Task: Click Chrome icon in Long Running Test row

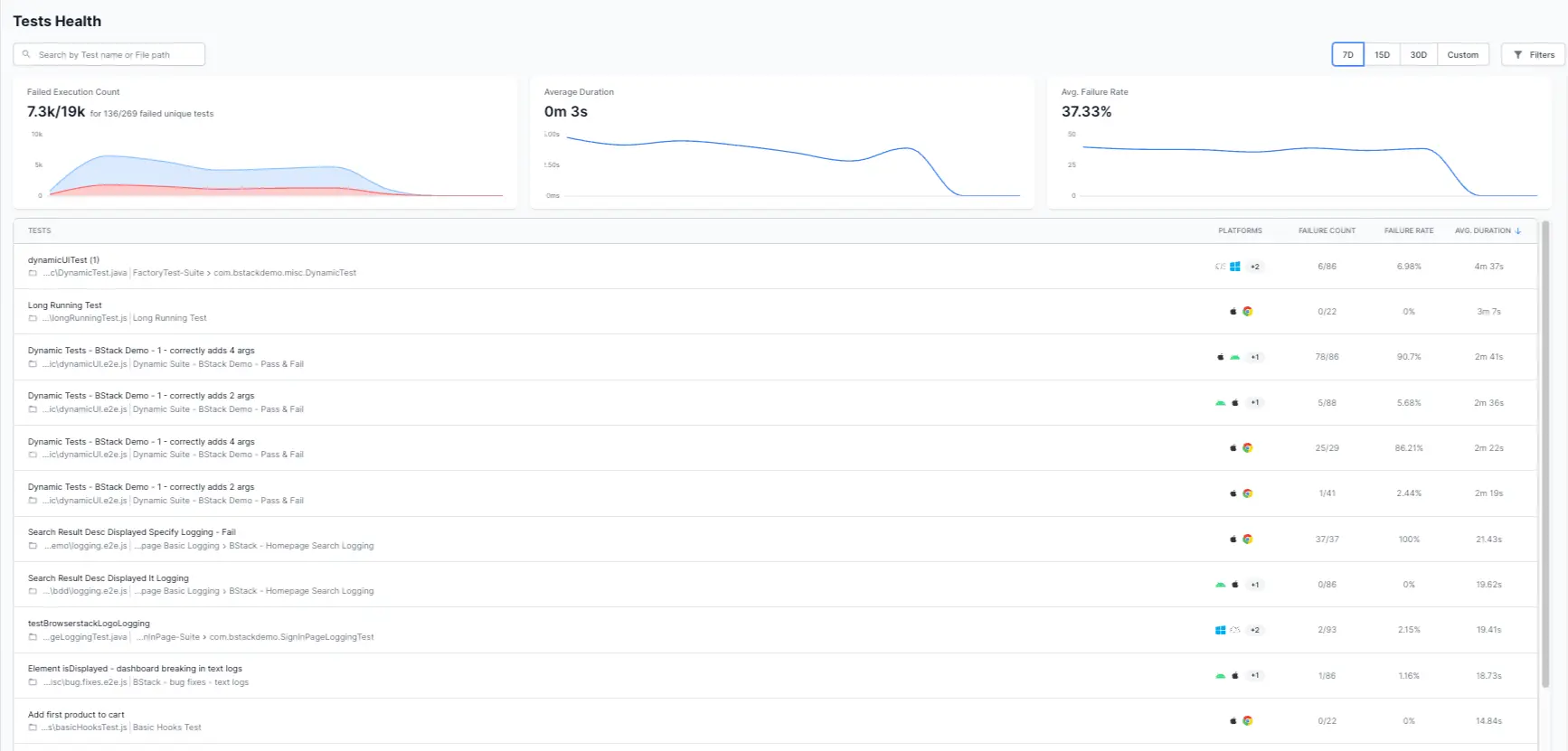Action: point(1247,312)
